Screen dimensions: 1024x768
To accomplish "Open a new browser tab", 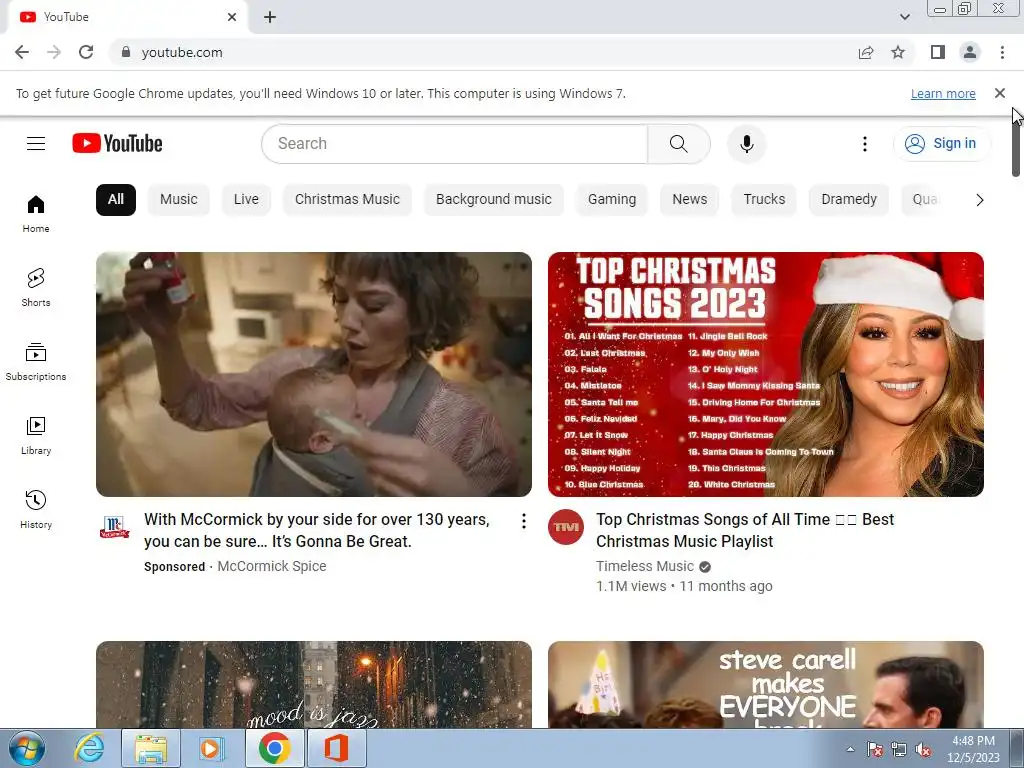I will coord(270,17).
